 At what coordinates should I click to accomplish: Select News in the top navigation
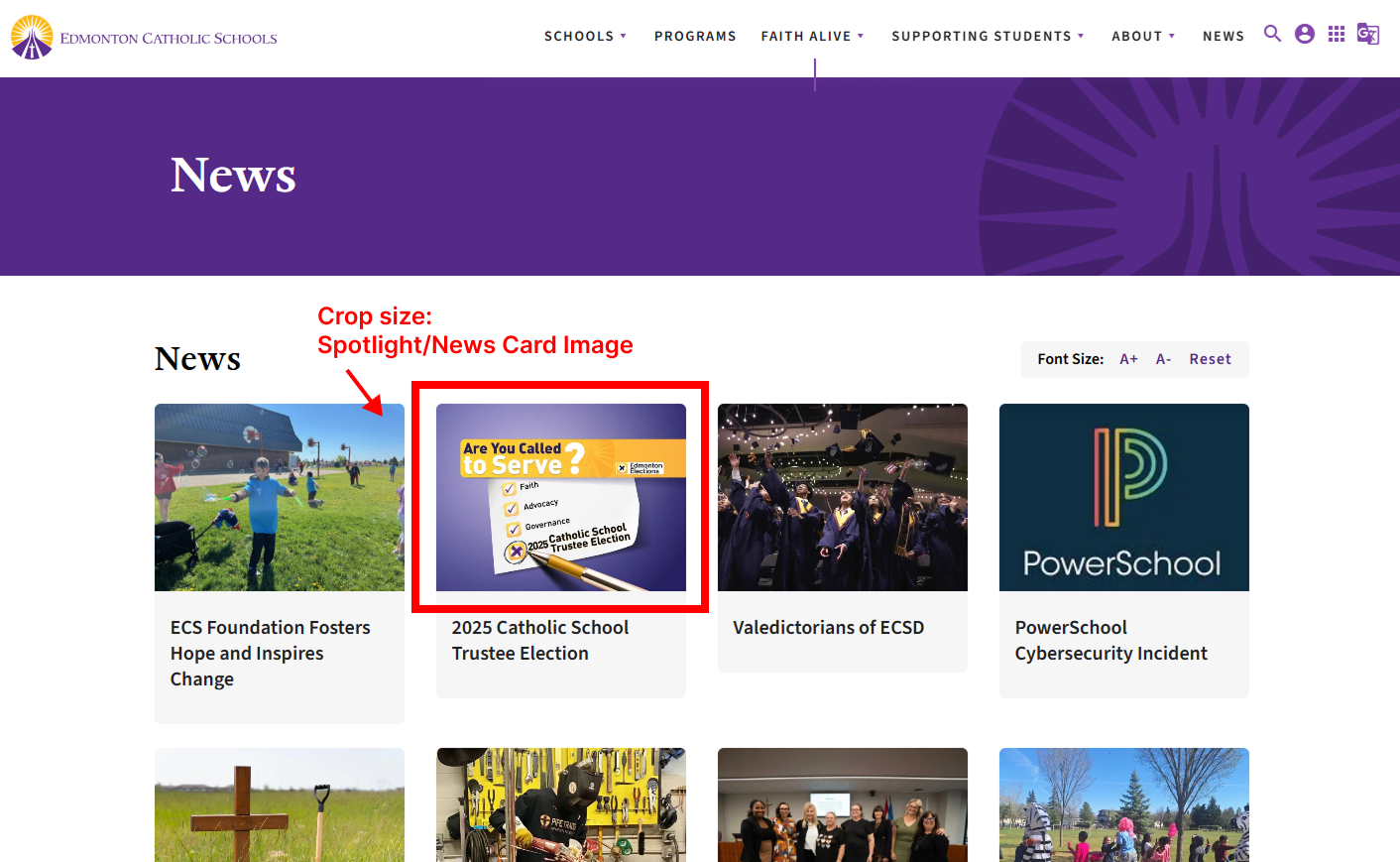[1223, 36]
